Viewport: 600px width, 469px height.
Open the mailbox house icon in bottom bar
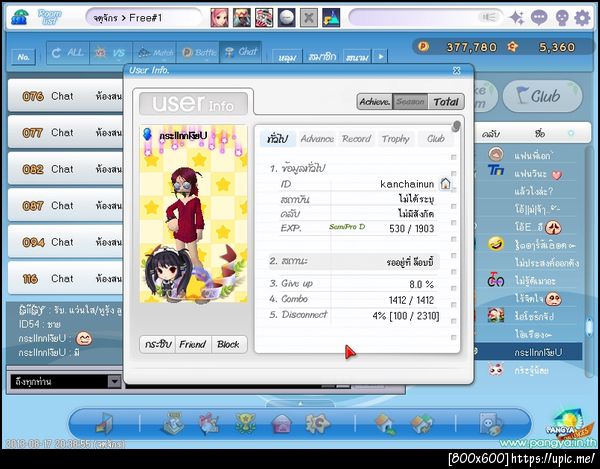[x=281, y=425]
